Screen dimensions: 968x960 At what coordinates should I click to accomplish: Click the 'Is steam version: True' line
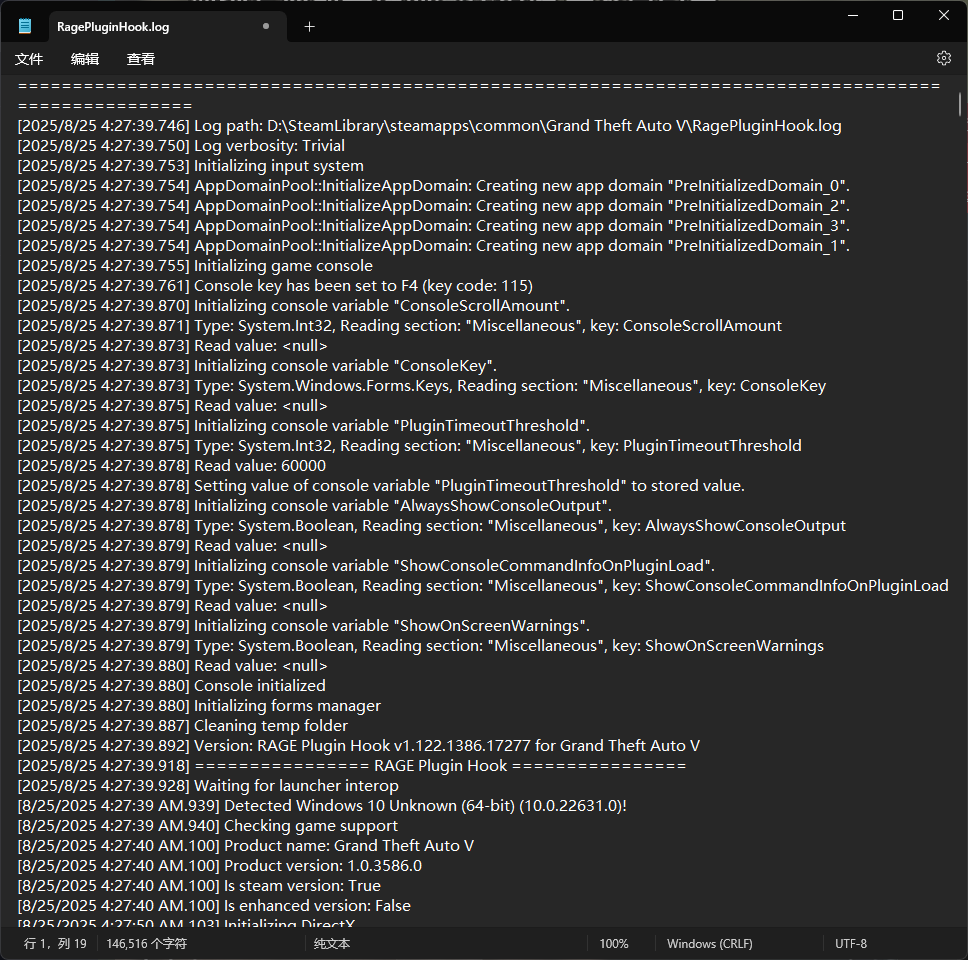click(x=199, y=886)
